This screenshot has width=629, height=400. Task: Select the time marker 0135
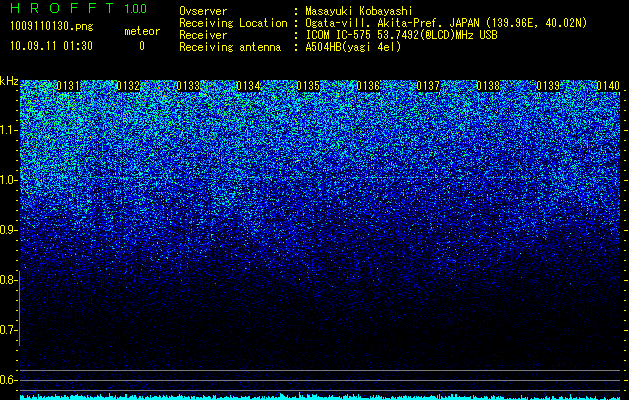click(x=308, y=86)
